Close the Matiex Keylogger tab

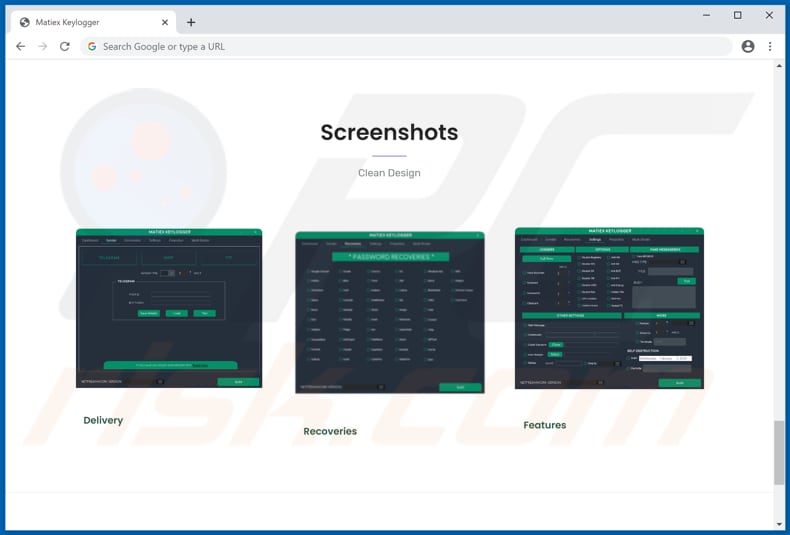coord(165,22)
